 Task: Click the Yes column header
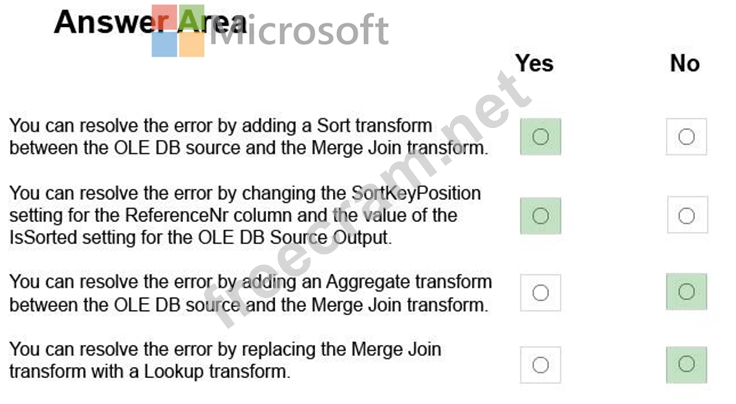[x=534, y=63]
